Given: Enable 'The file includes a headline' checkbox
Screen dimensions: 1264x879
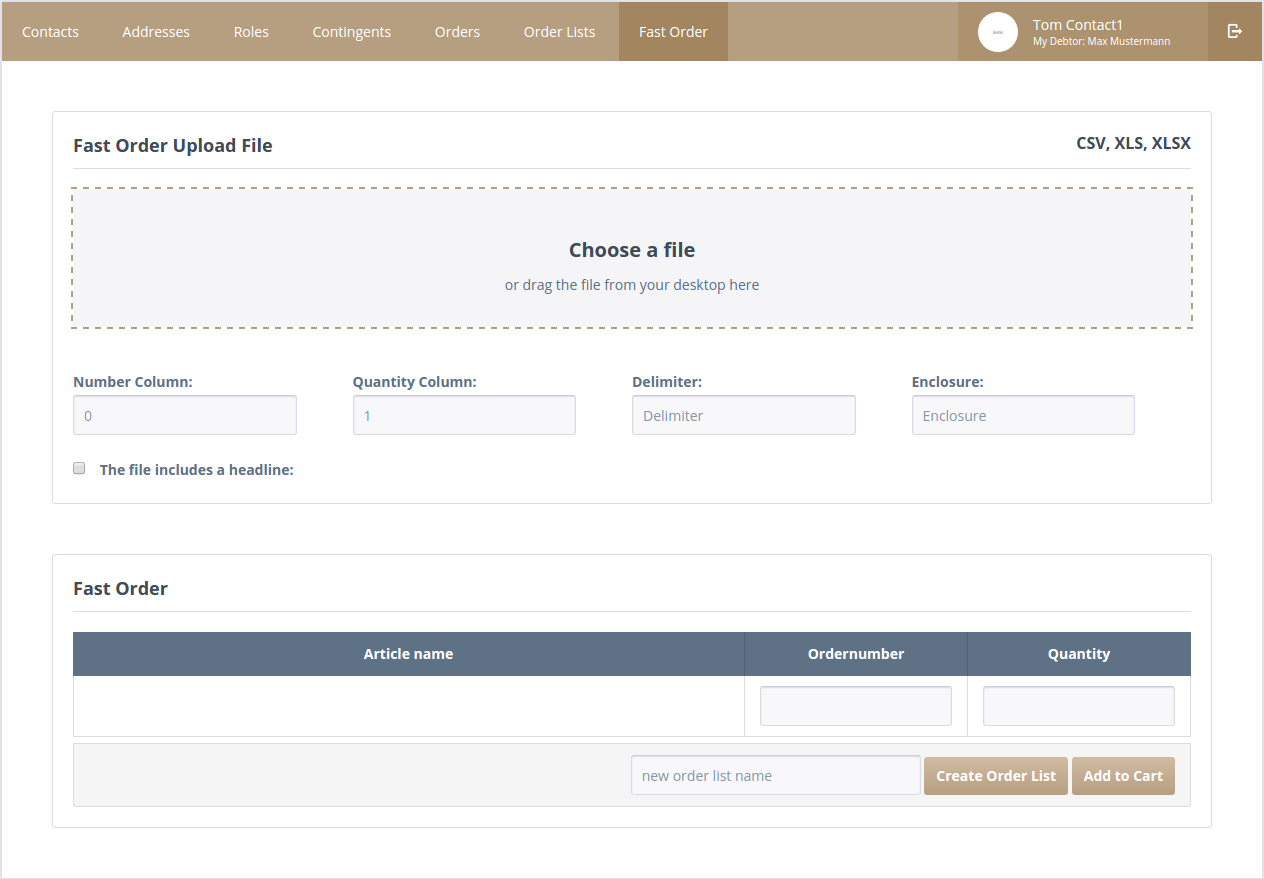Looking at the screenshot, I should click(x=79, y=468).
